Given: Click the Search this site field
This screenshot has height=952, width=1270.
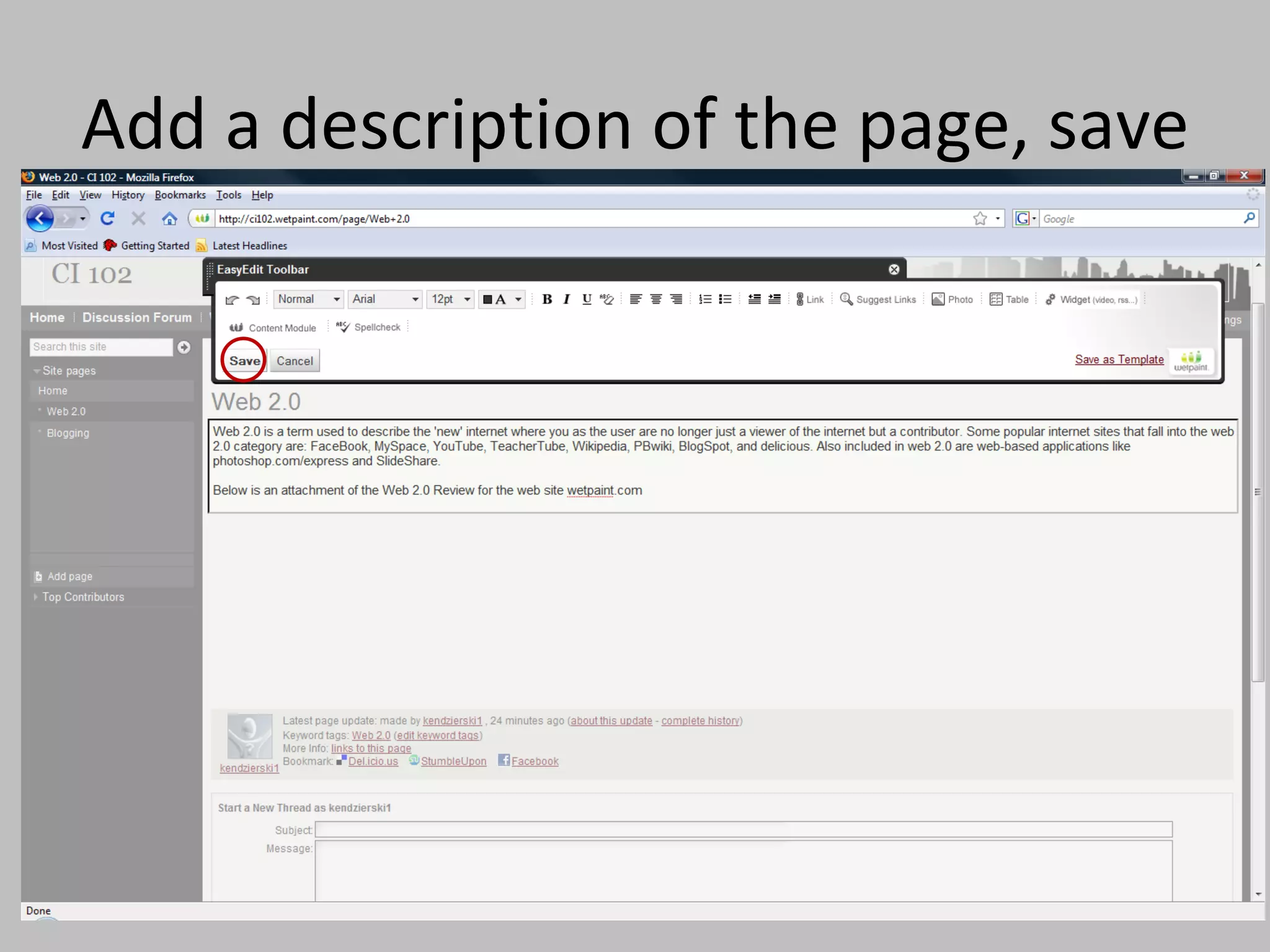Looking at the screenshot, I should (x=101, y=347).
